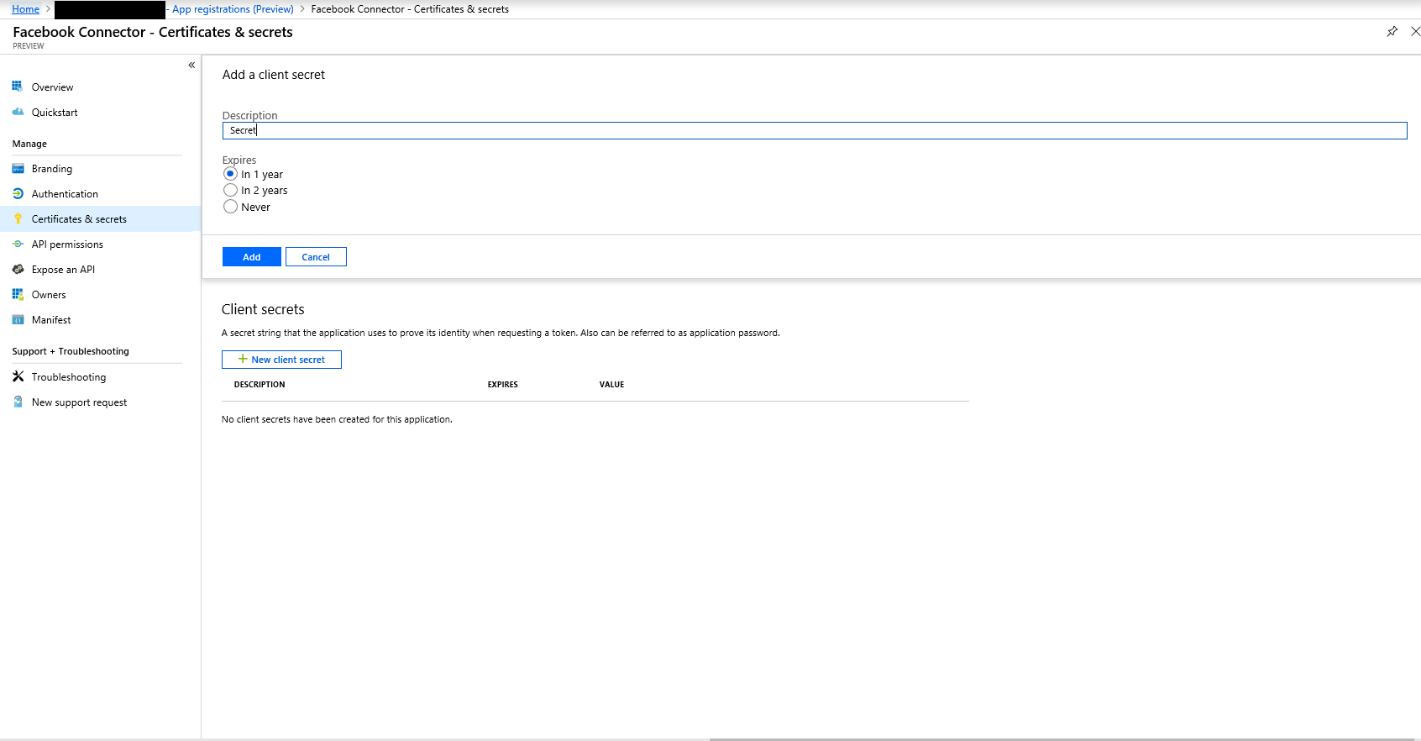Click New client secret

coord(281,359)
